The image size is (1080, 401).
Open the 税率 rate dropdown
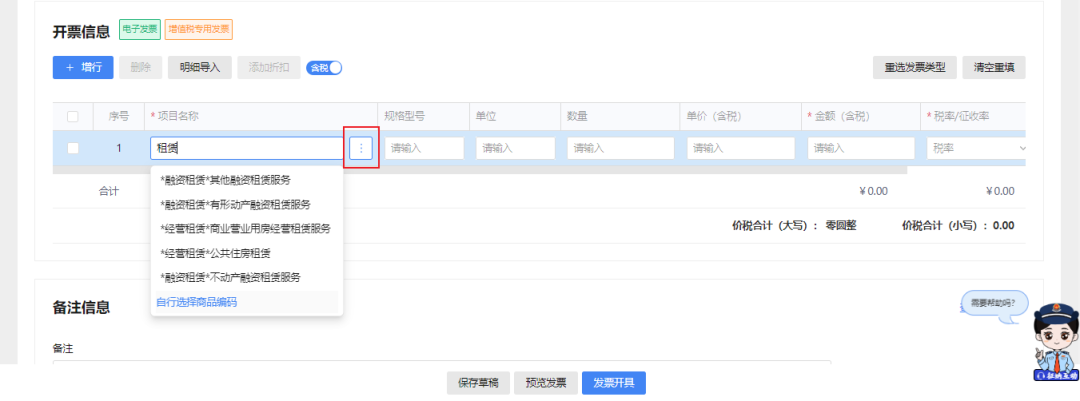(978, 148)
